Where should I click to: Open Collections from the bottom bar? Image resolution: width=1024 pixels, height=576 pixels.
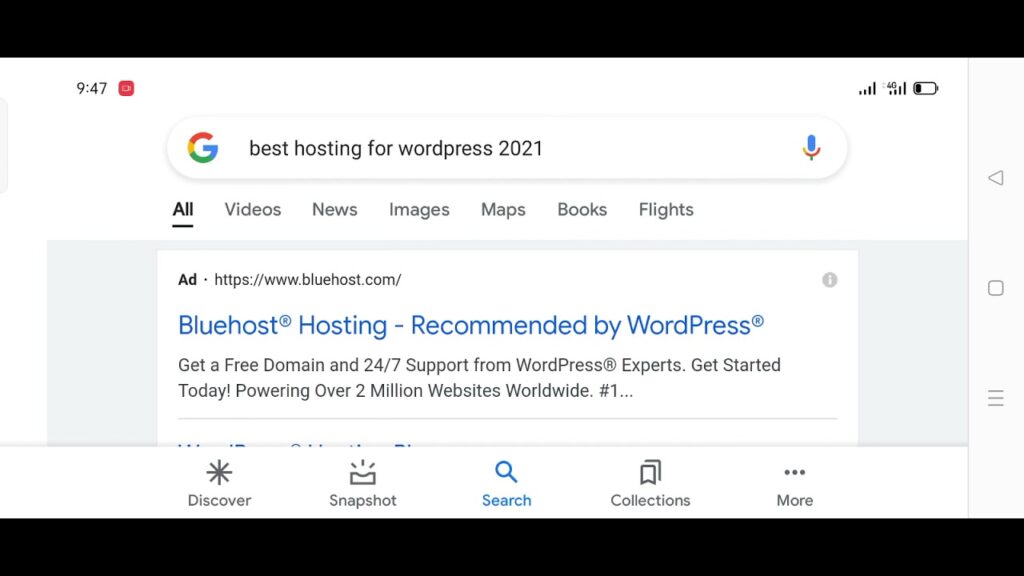[650, 484]
